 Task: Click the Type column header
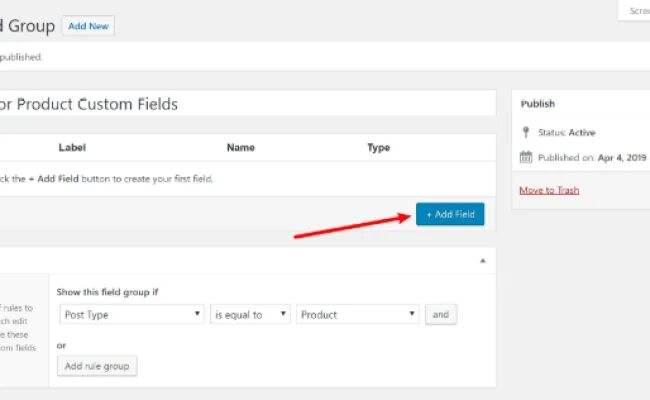(378, 148)
